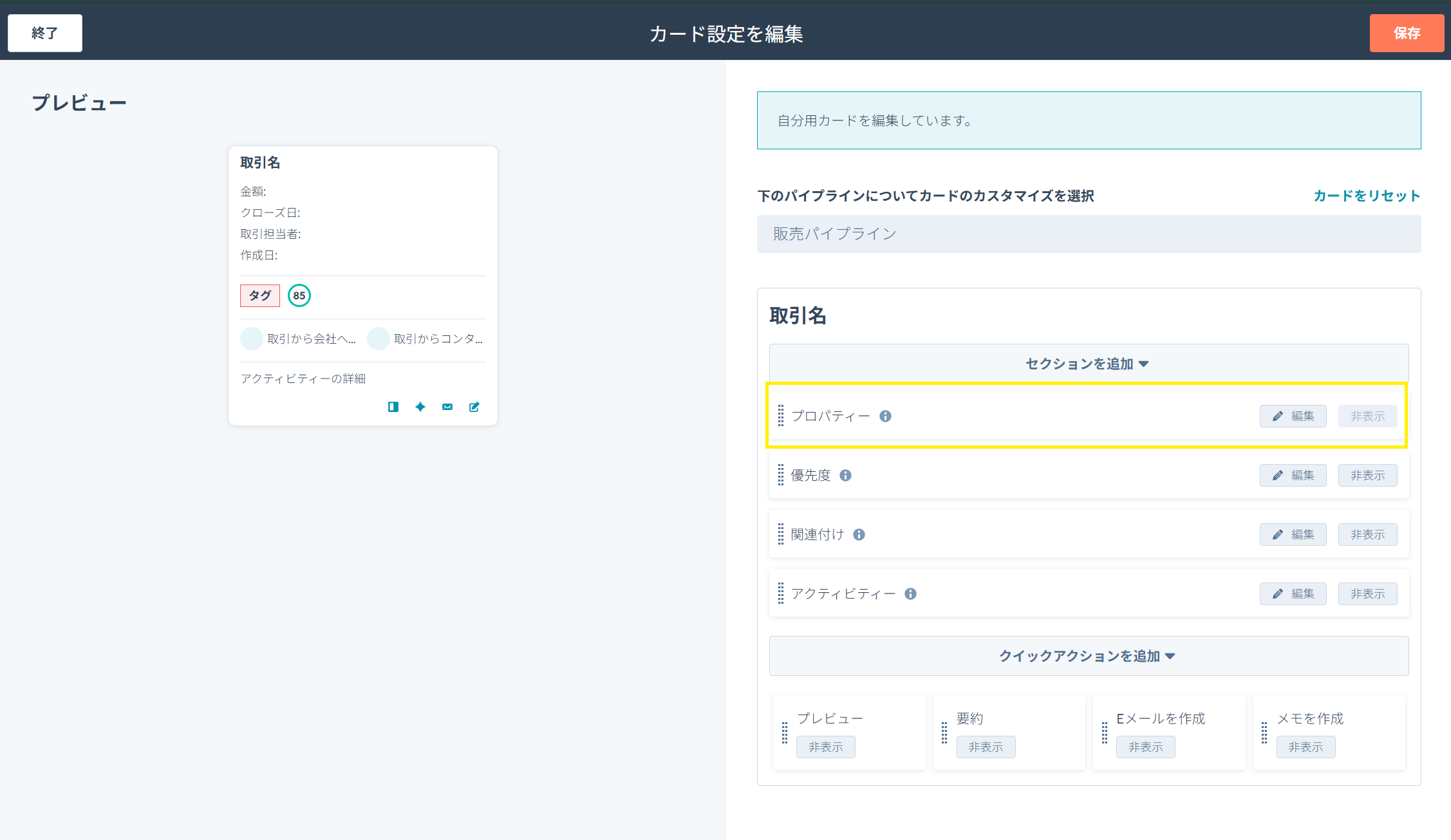
Task: Grab the drag handle of プロパティー row
Action: 781,416
